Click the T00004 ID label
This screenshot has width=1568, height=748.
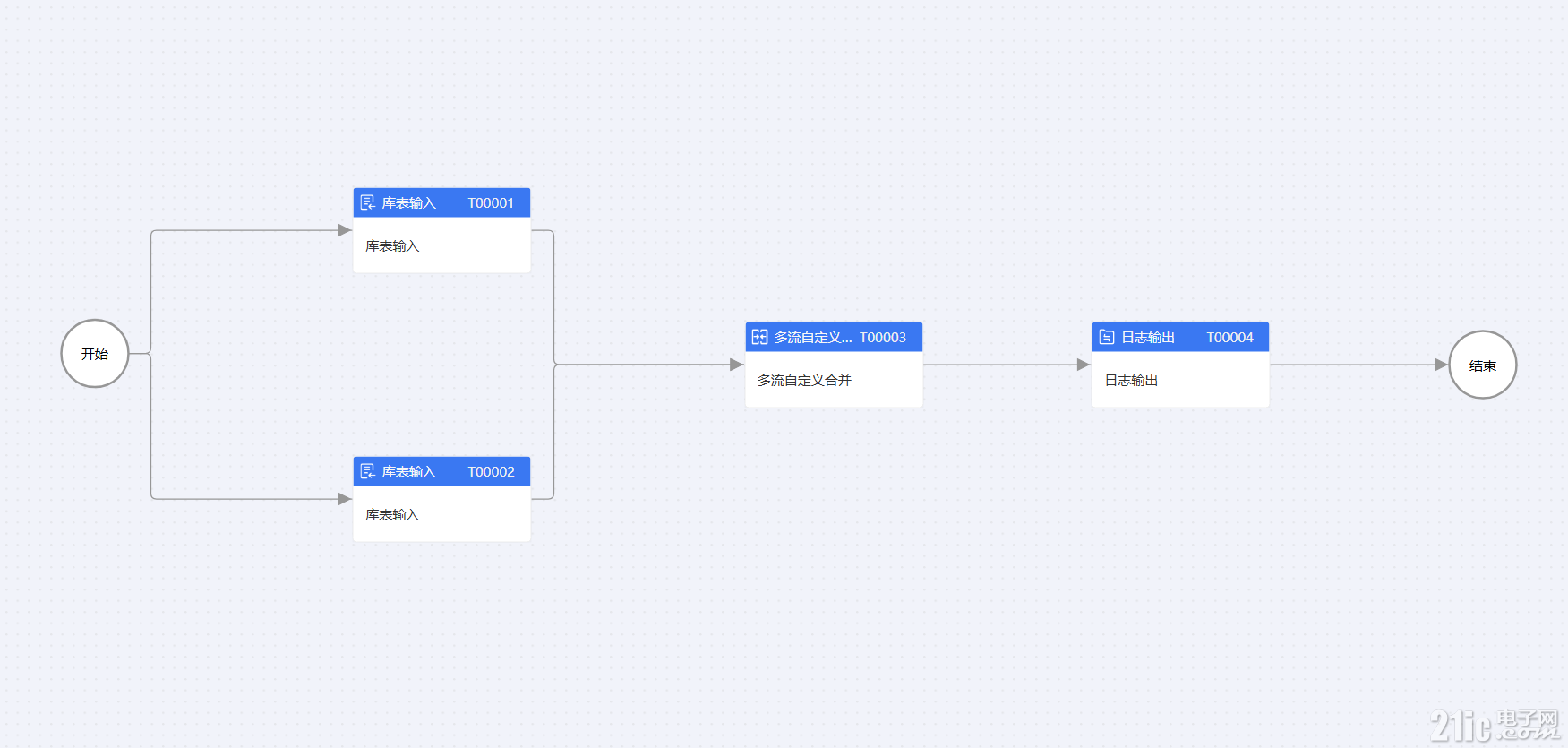pyautogui.click(x=1230, y=338)
